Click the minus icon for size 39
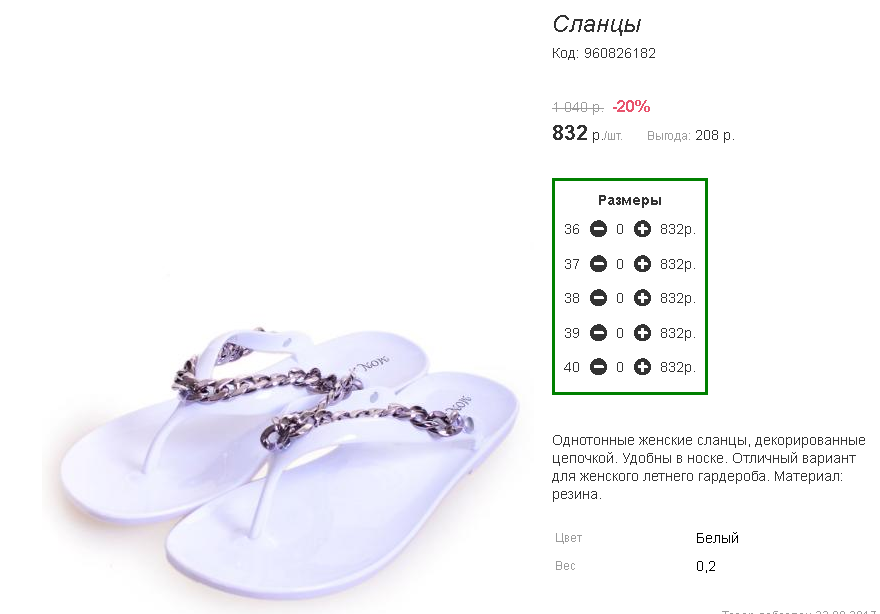 tap(598, 333)
